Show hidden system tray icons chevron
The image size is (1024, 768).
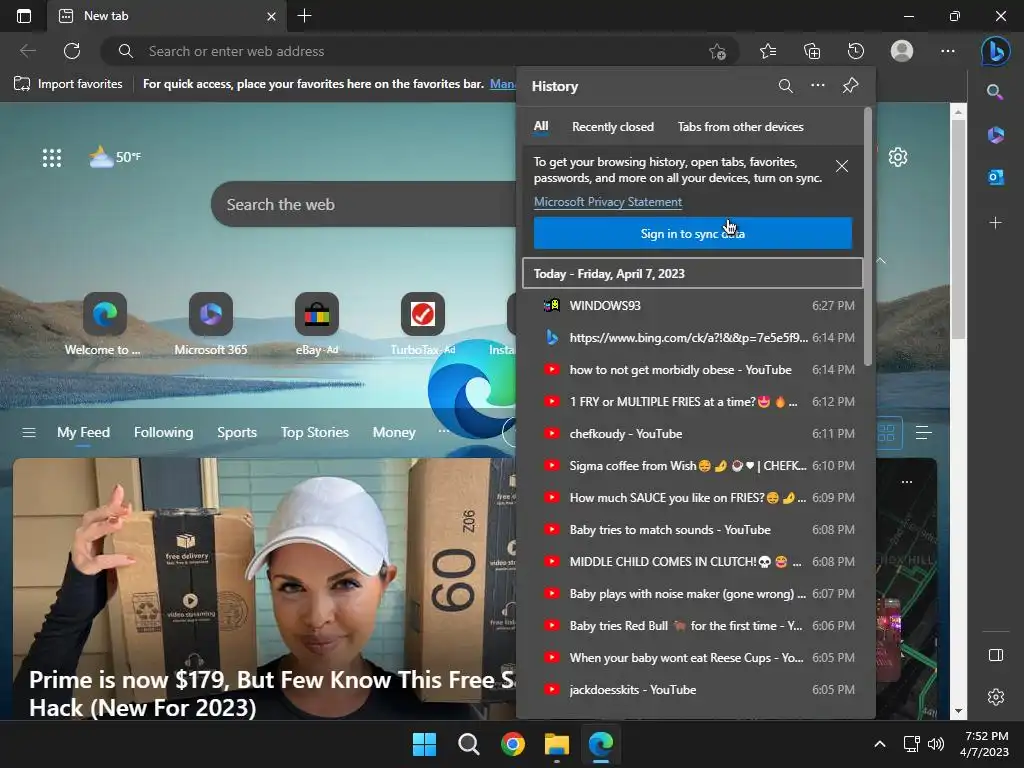880,744
